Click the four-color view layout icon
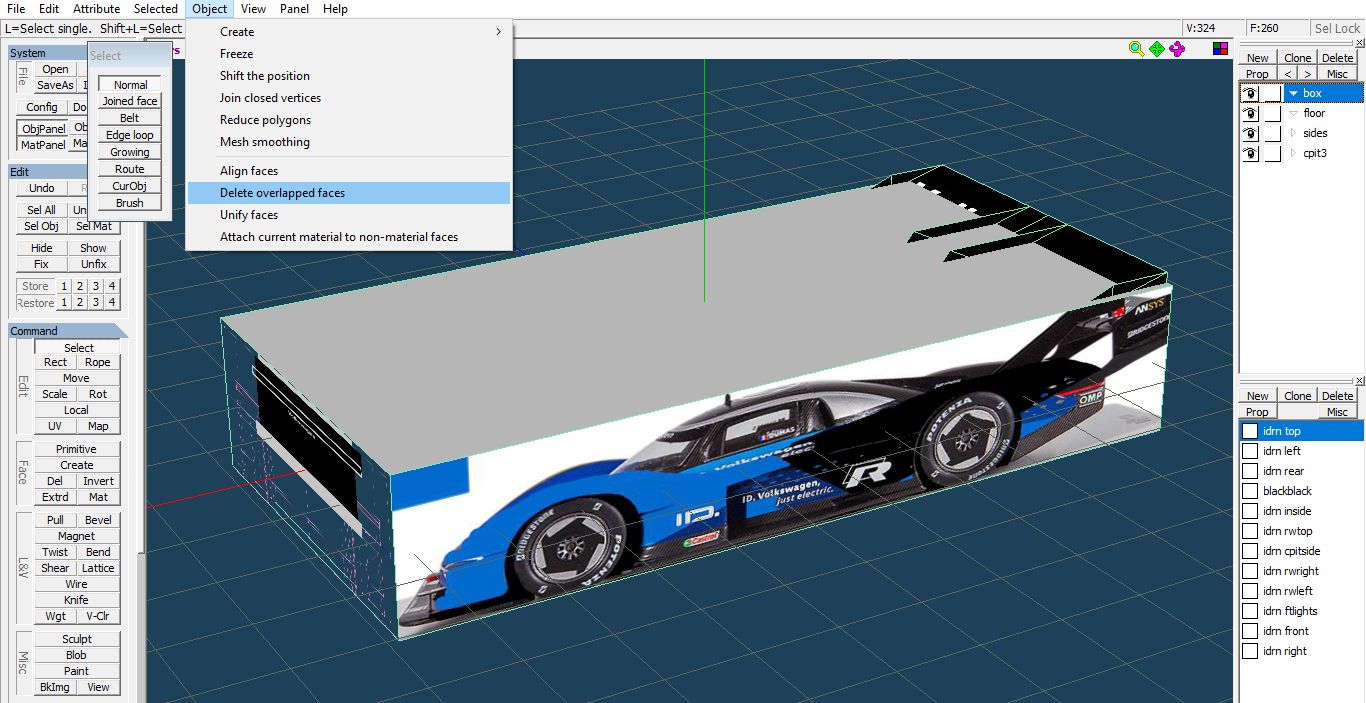The height and width of the screenshot is (703, 1366). coord(1220,48)
